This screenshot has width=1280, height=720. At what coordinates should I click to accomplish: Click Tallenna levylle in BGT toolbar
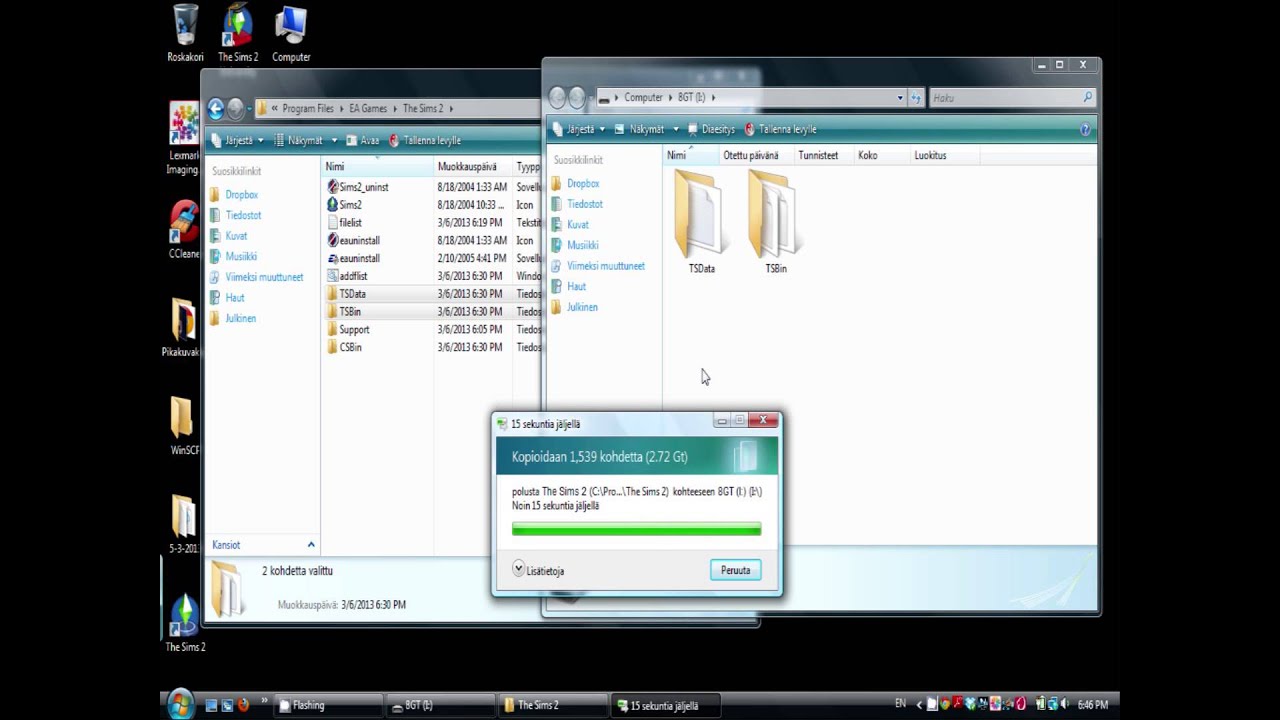coord(780,129)
